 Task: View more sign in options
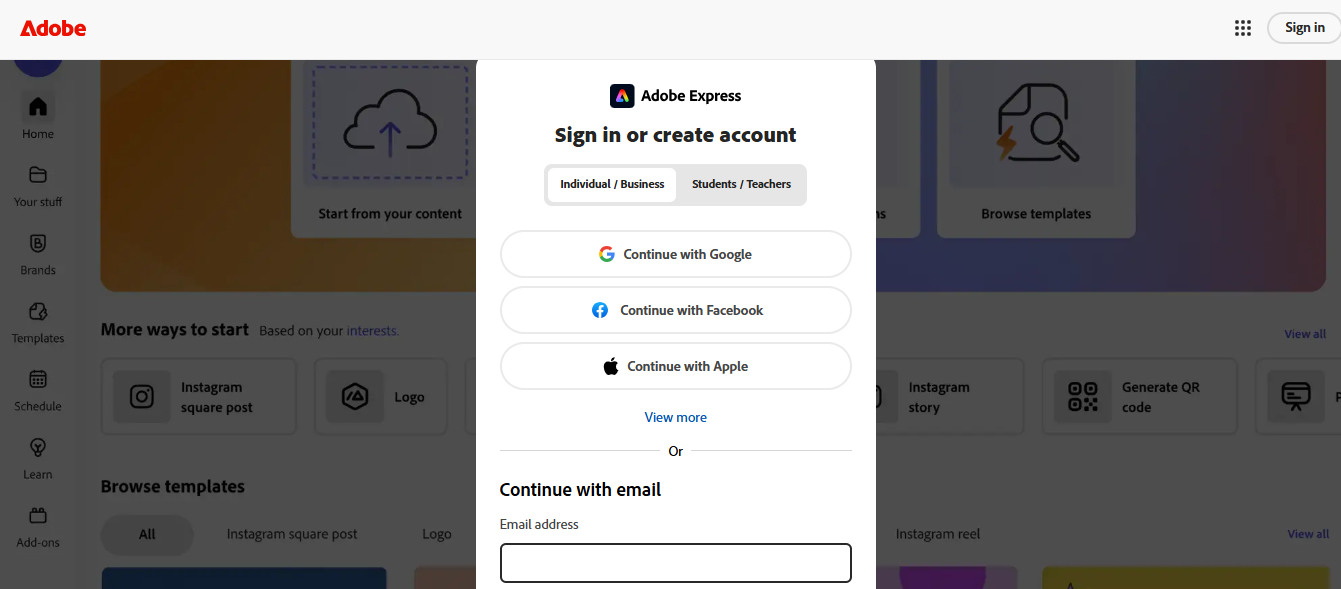pyautogui.click(x=675, y=417)
